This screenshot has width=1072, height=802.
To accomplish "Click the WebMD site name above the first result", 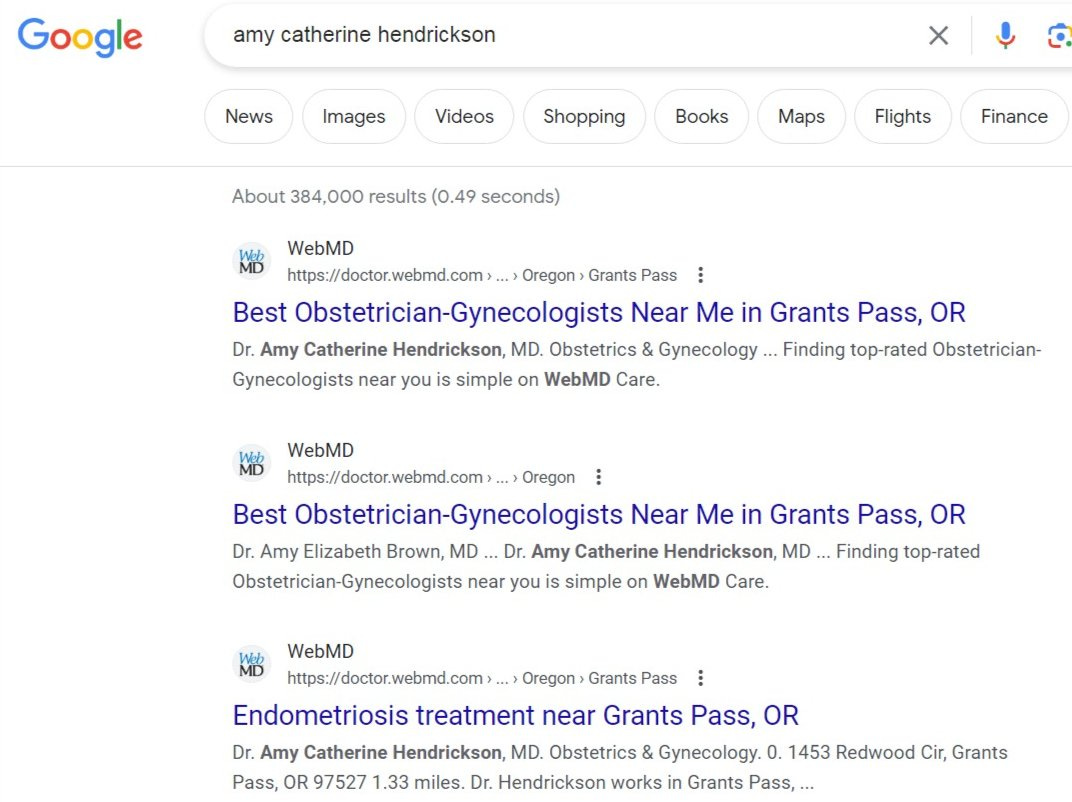I will coord(321,248).
